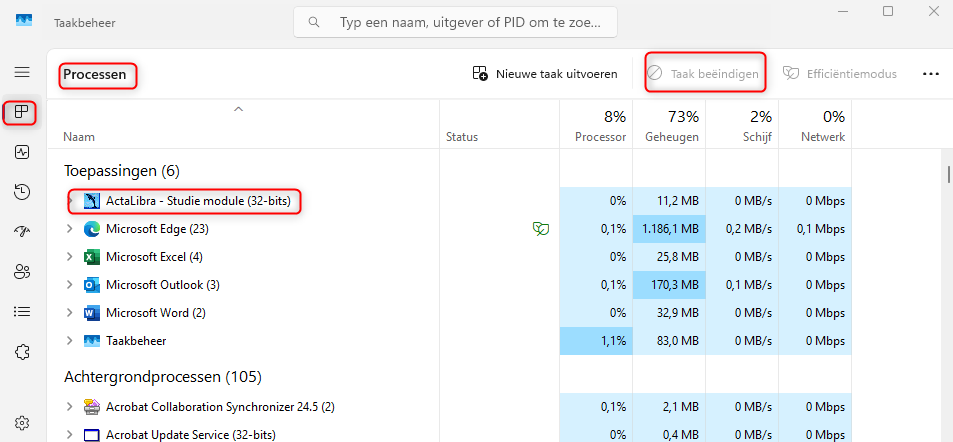
Task: Open Task Manager settings gear
Action: [22, 423]
